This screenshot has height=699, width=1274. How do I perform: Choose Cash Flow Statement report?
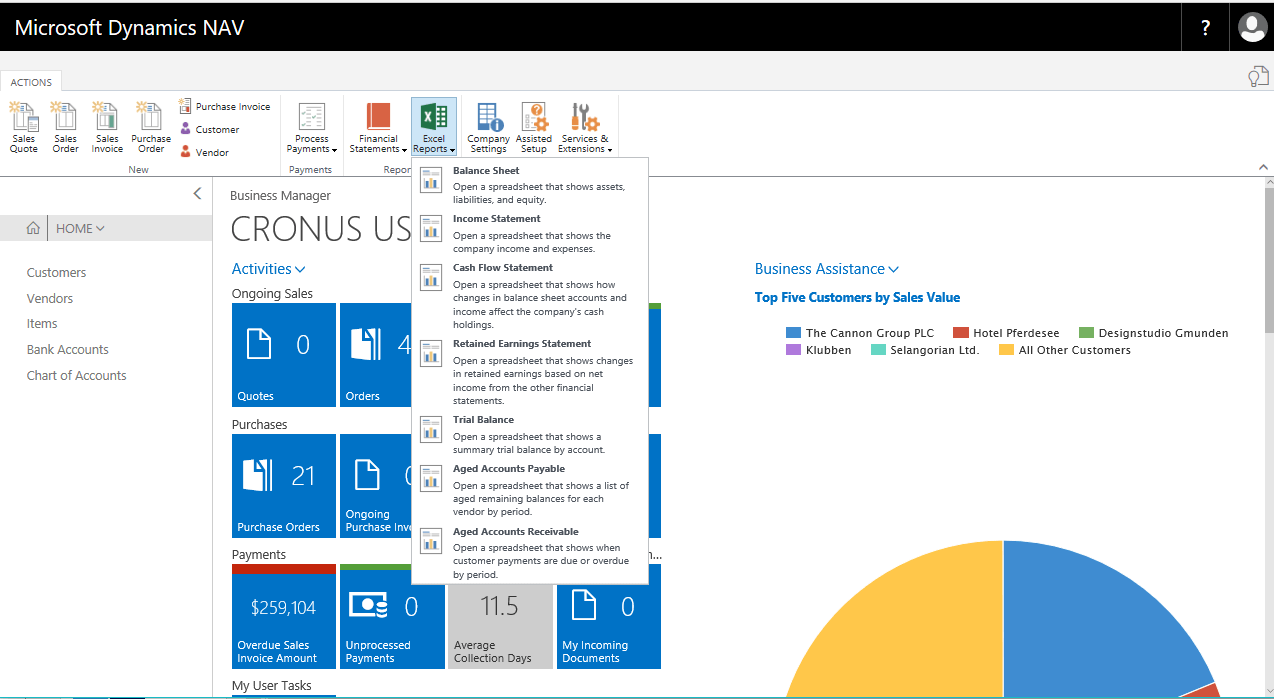point(530,296)
